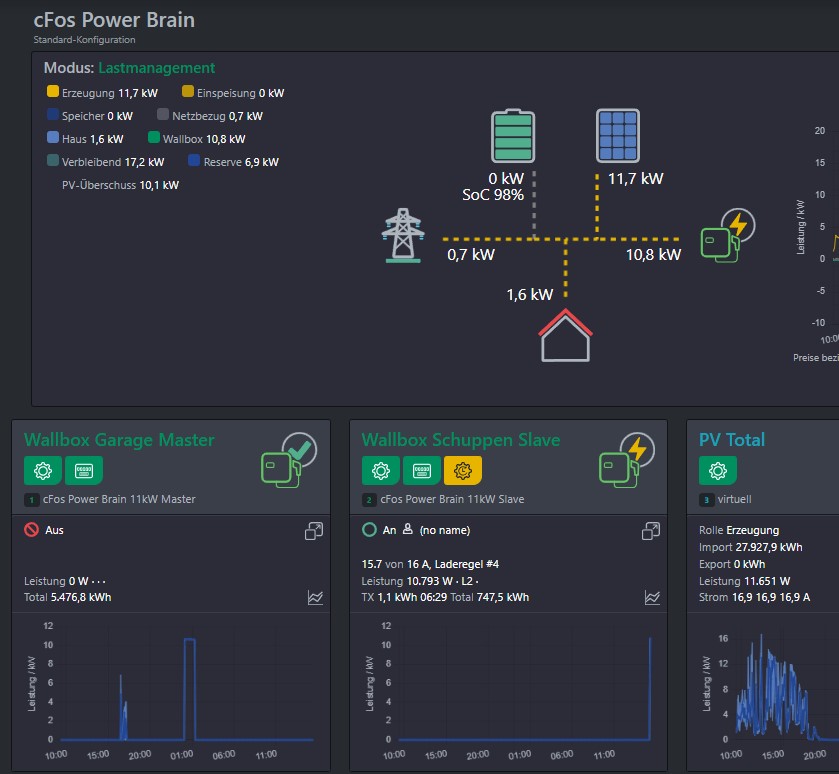Screen dimensions: 839x774
Task: Expand Schuppen Slave card in popout window
Action: (652, 531)
